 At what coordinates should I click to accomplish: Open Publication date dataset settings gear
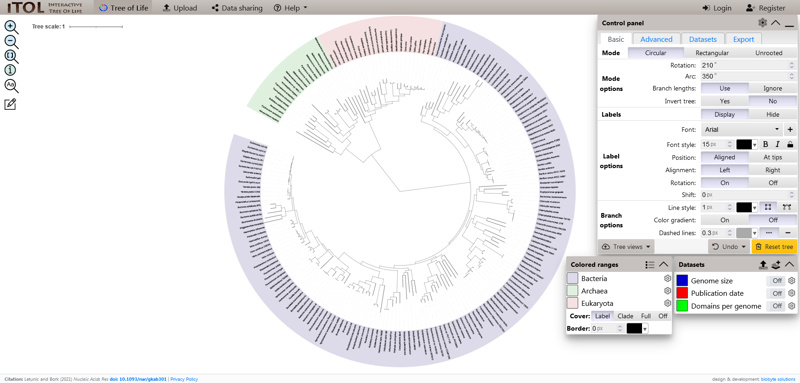click(791, 293)
